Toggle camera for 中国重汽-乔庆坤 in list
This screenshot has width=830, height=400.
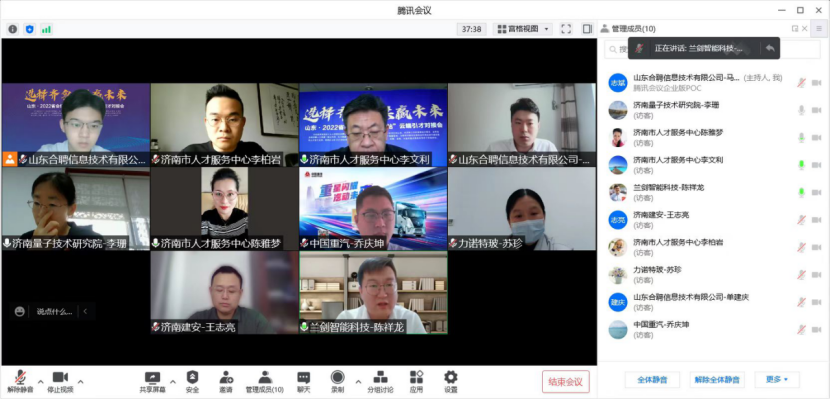coord(816,330)
